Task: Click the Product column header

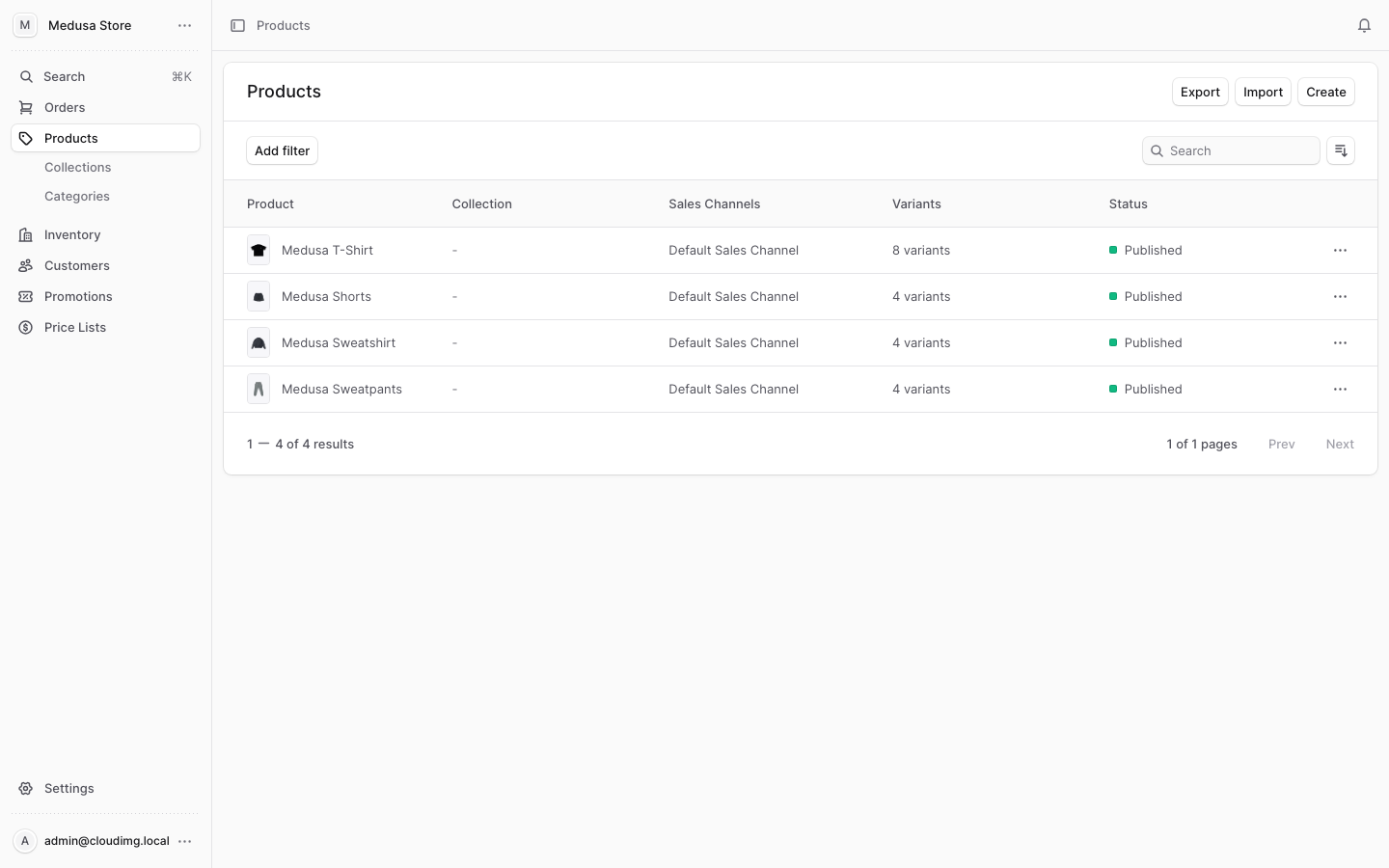Action: pyautogui.click(x=270, y=203)
